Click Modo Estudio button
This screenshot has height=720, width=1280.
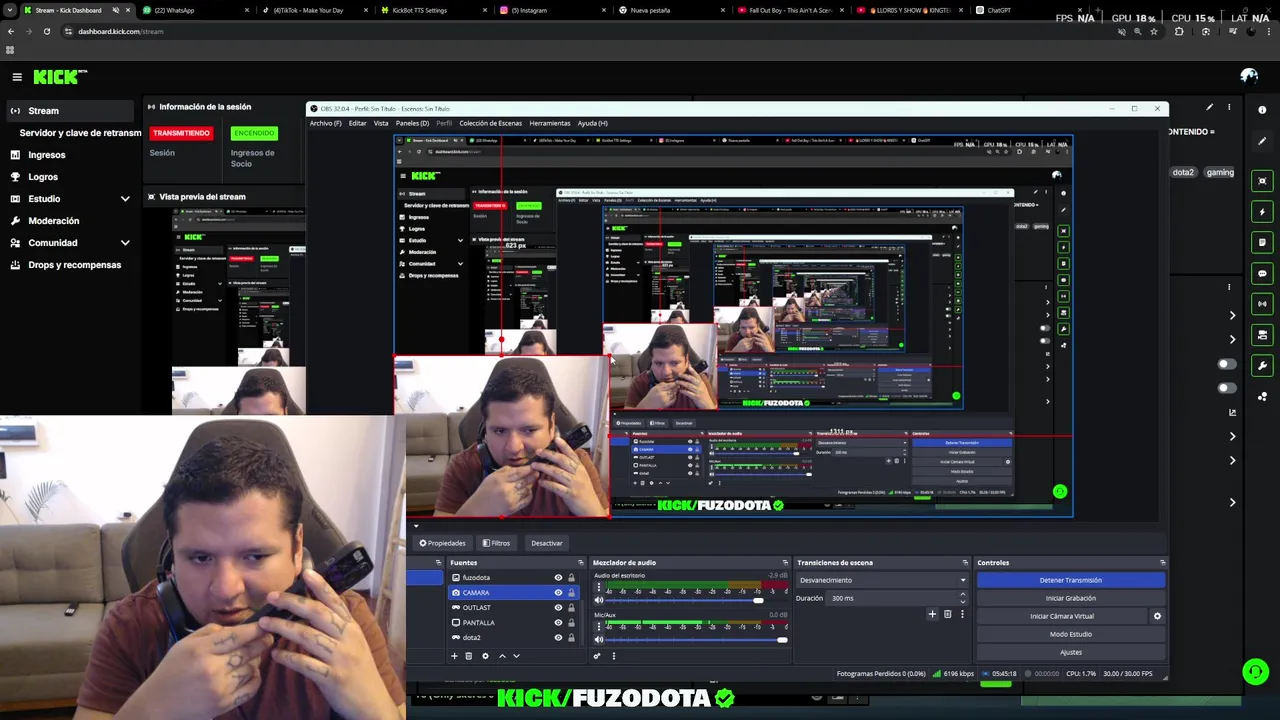click(1070, 634)
